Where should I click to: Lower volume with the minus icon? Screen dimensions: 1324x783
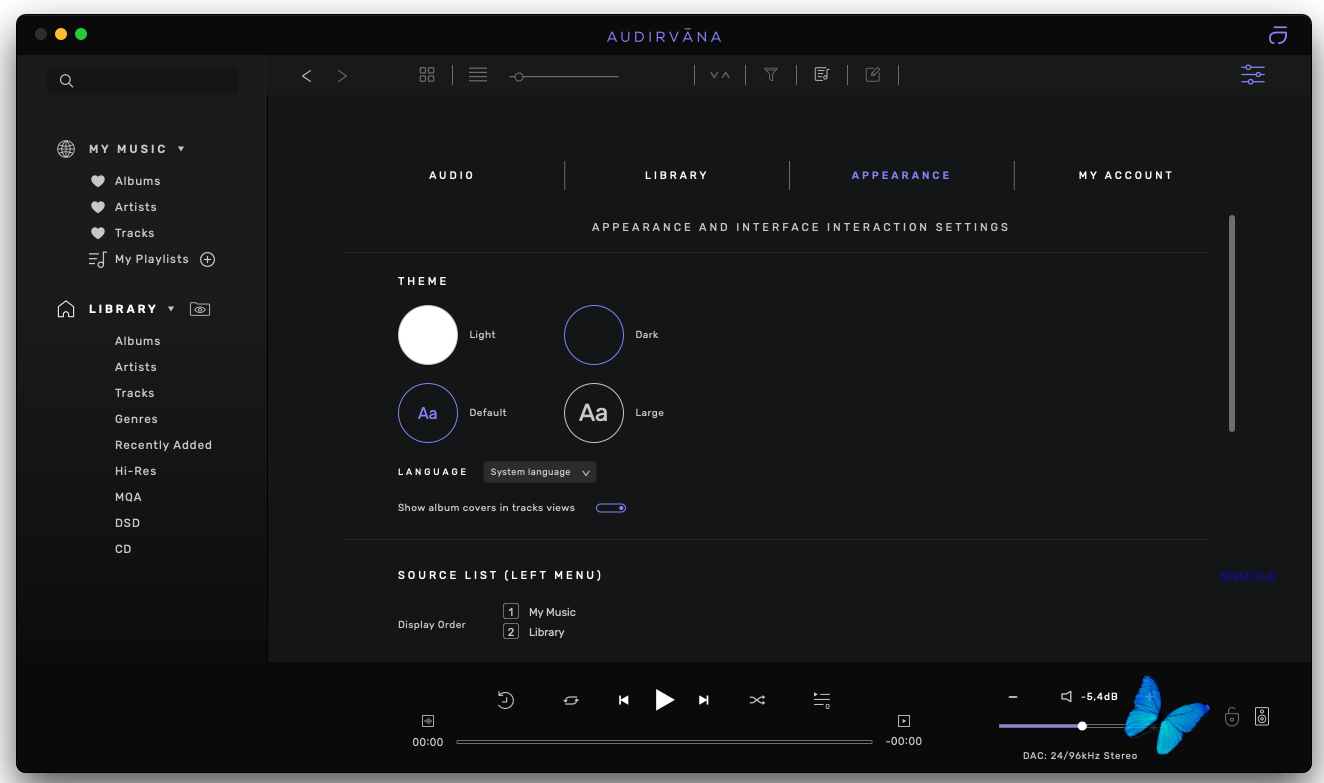[x=1013, y=697]
